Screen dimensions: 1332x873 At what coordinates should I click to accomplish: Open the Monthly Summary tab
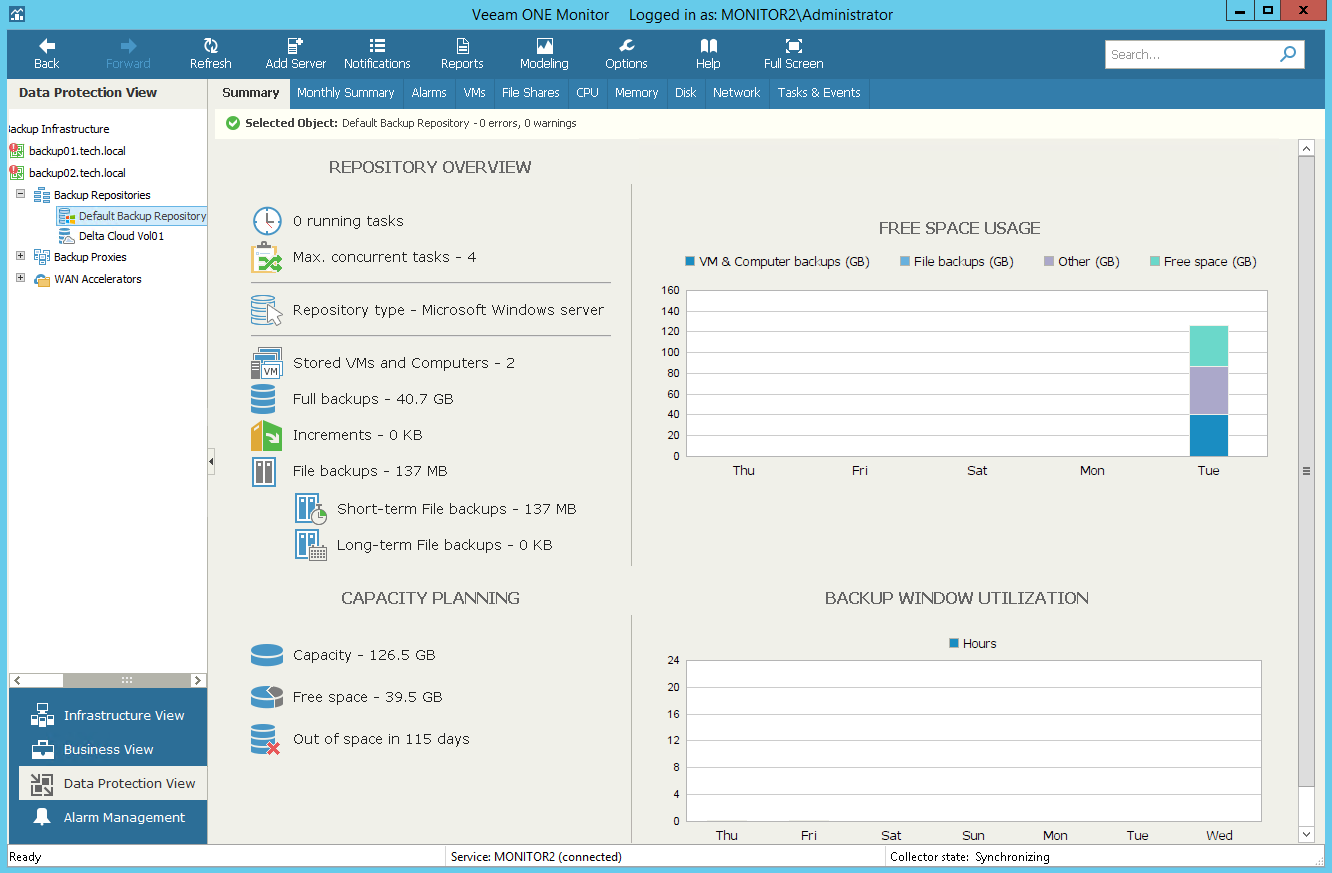(346, 93)
